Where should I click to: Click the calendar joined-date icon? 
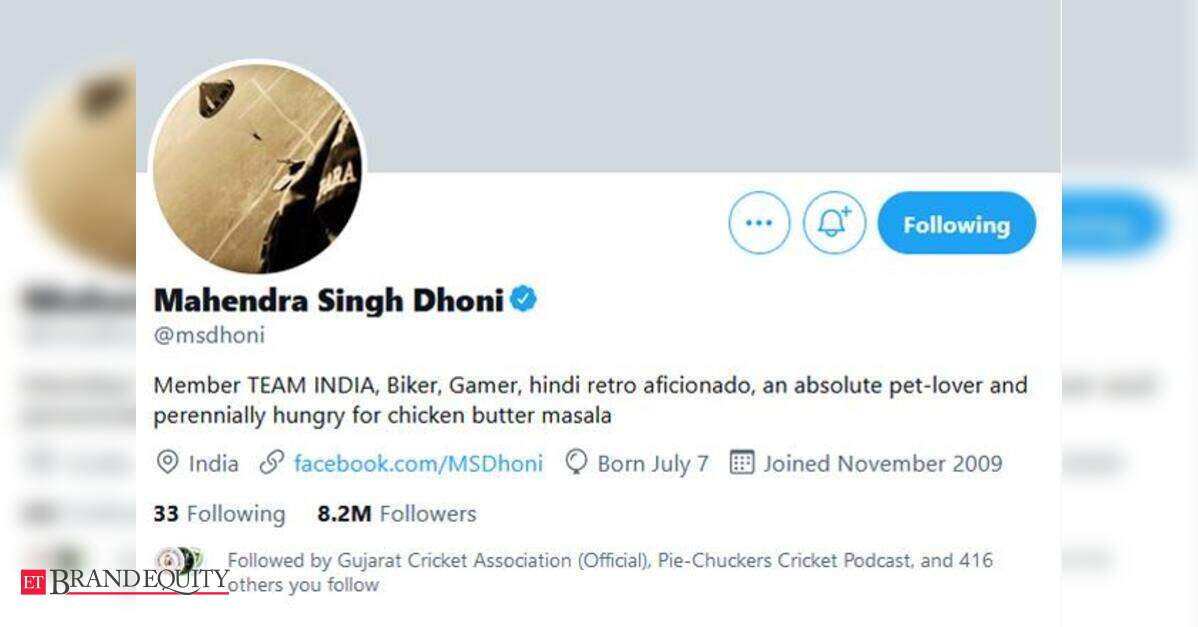741,463
